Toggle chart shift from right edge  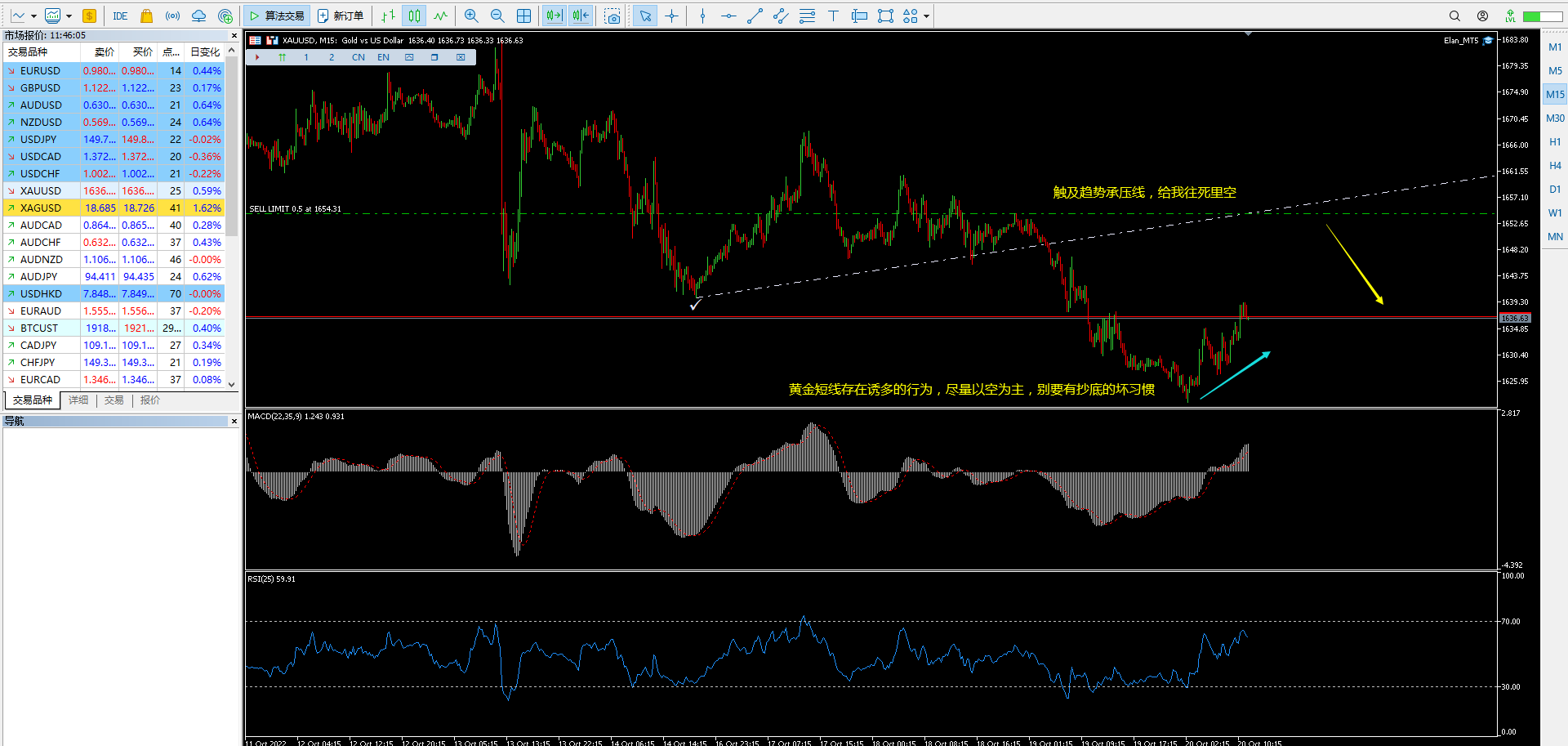pyautogui.click(x=581, y=16)
